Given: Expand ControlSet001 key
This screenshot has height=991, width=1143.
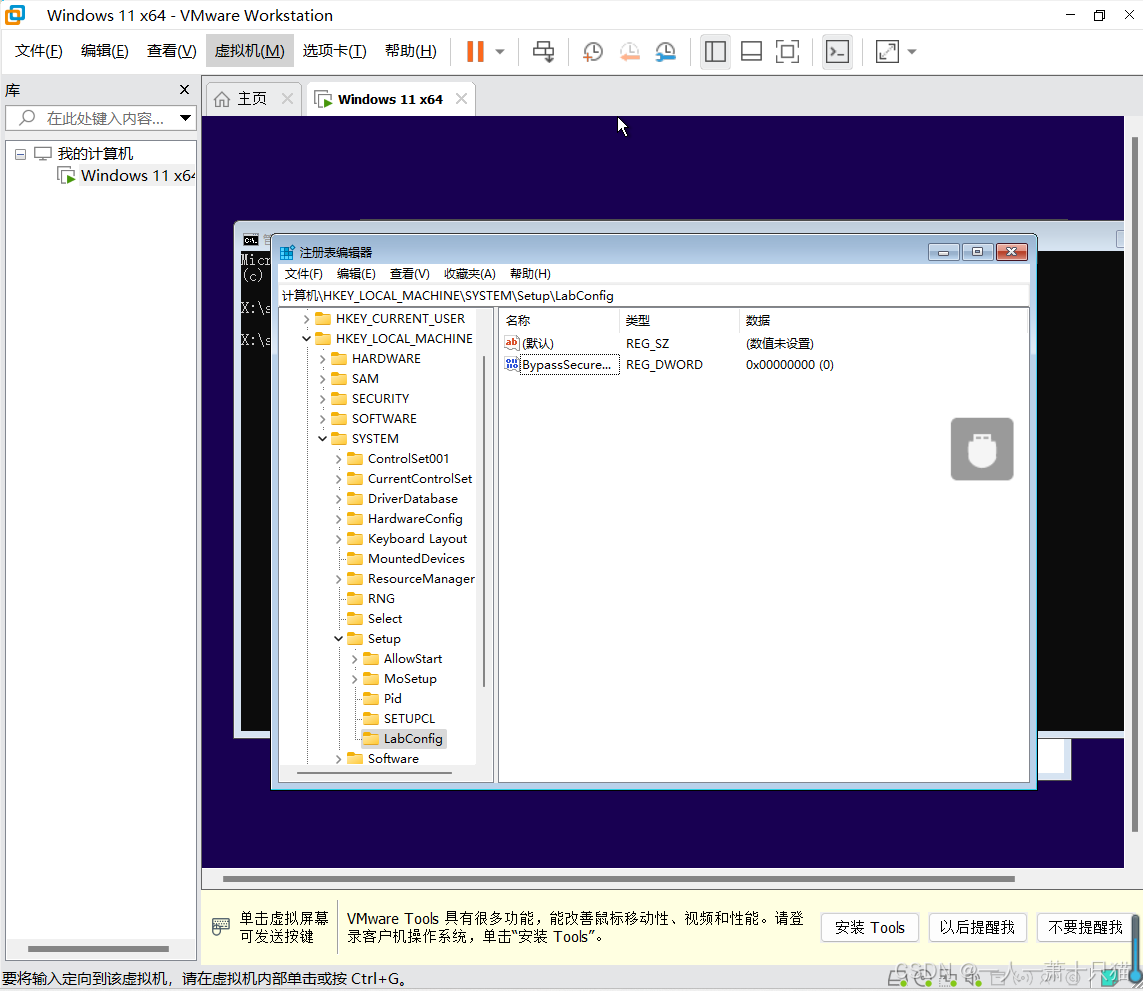Looking at the screenshot, I should click(338, 459).
